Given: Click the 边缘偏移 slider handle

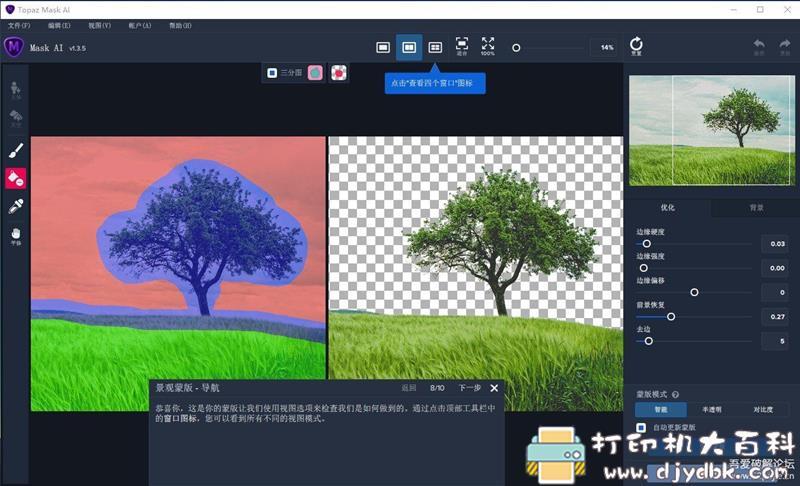Looking at the screenshot, I should tap(694, 292).
